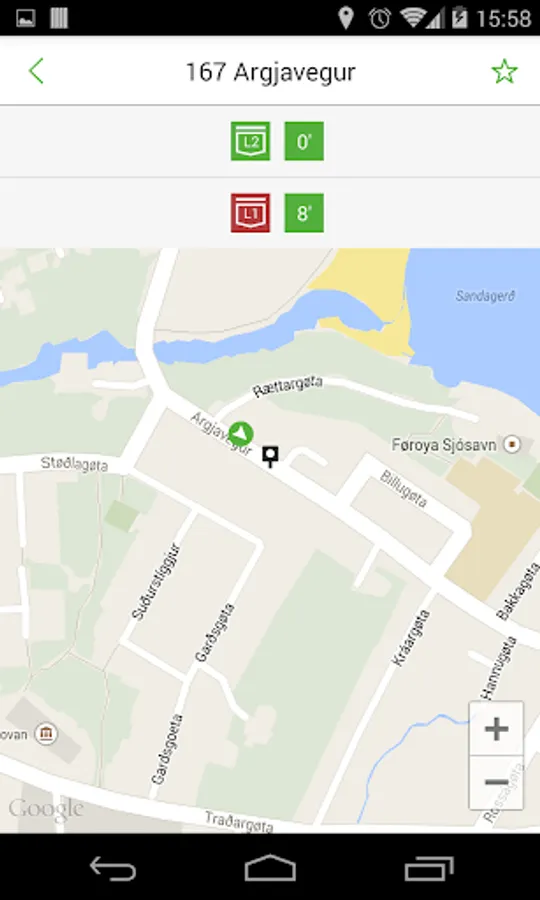Tap the black bus stop sign marker
This screenshot has height=900, width=540.
click(x=270, y=456)
